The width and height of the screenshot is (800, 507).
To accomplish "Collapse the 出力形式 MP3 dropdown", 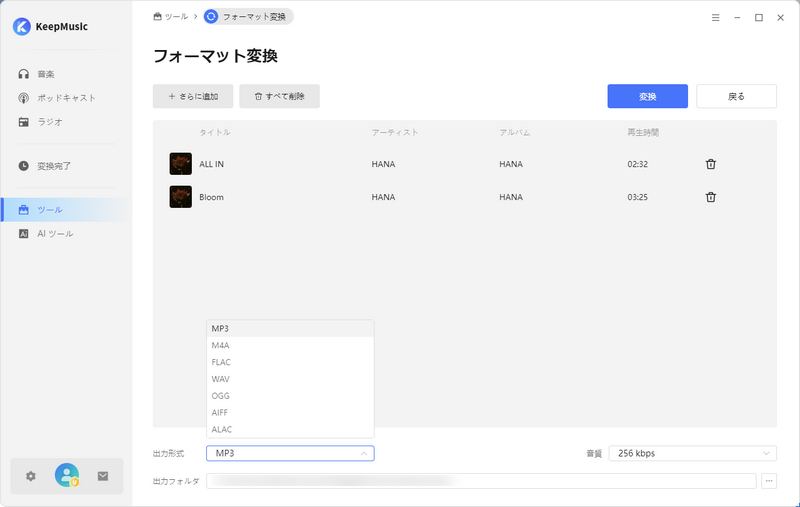I will coord(290,453).
